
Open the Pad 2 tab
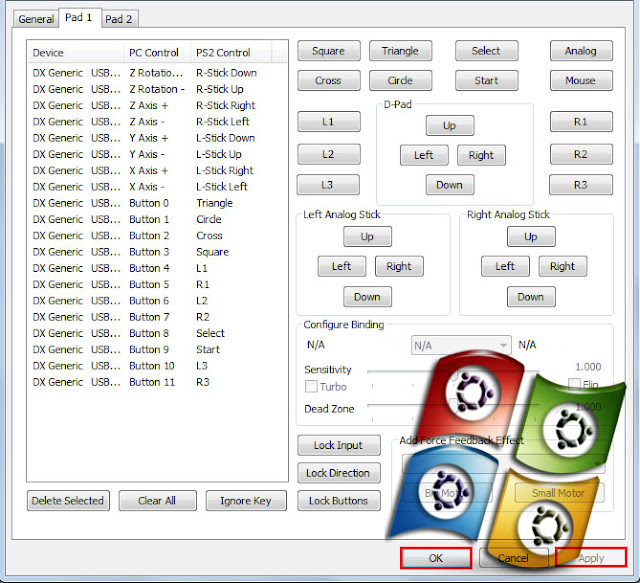(x=119, y=19)
